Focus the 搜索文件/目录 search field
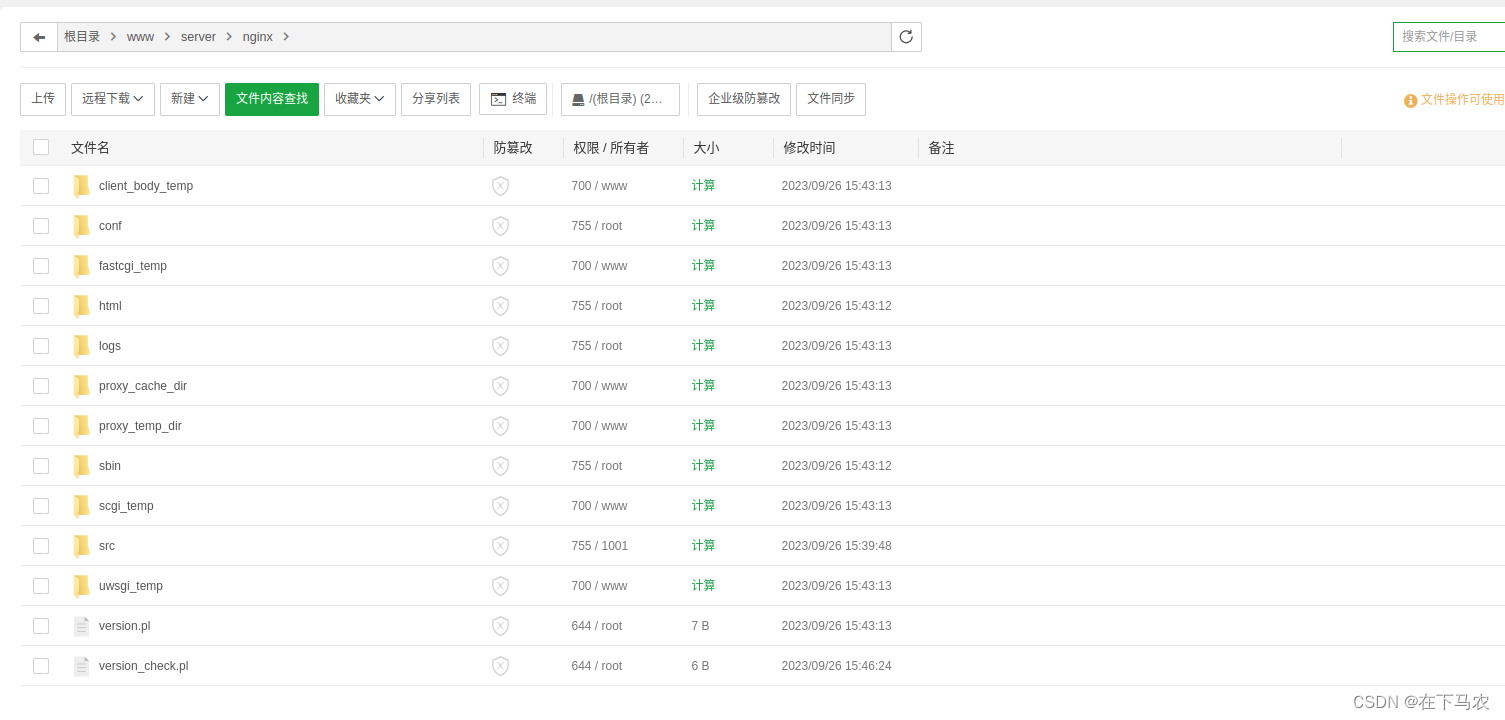The height and width of the screenshot is (720, 1505). (1449, 37)
